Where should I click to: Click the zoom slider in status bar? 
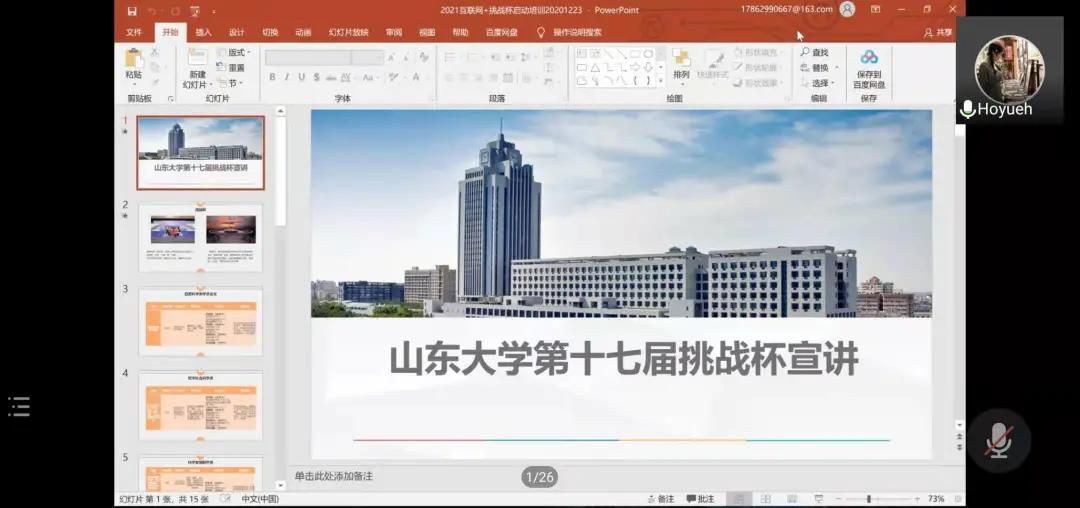(x=868, y=498)
